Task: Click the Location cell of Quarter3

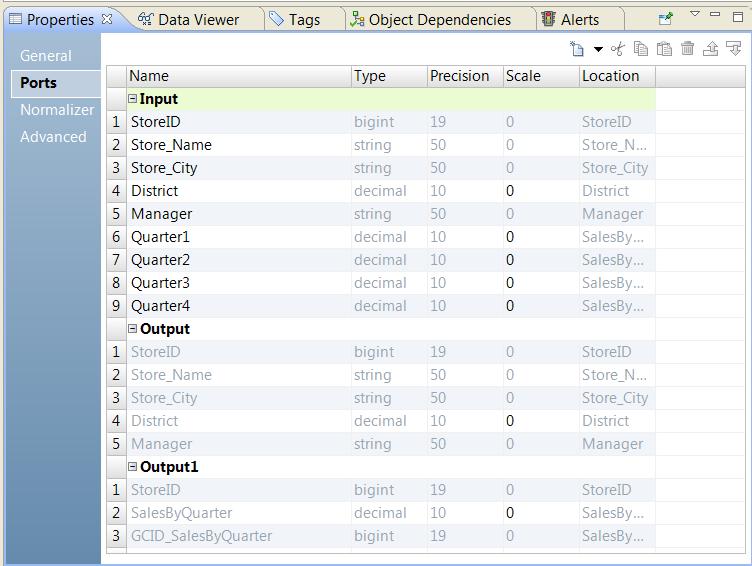Action: click(x=617, y=283)
